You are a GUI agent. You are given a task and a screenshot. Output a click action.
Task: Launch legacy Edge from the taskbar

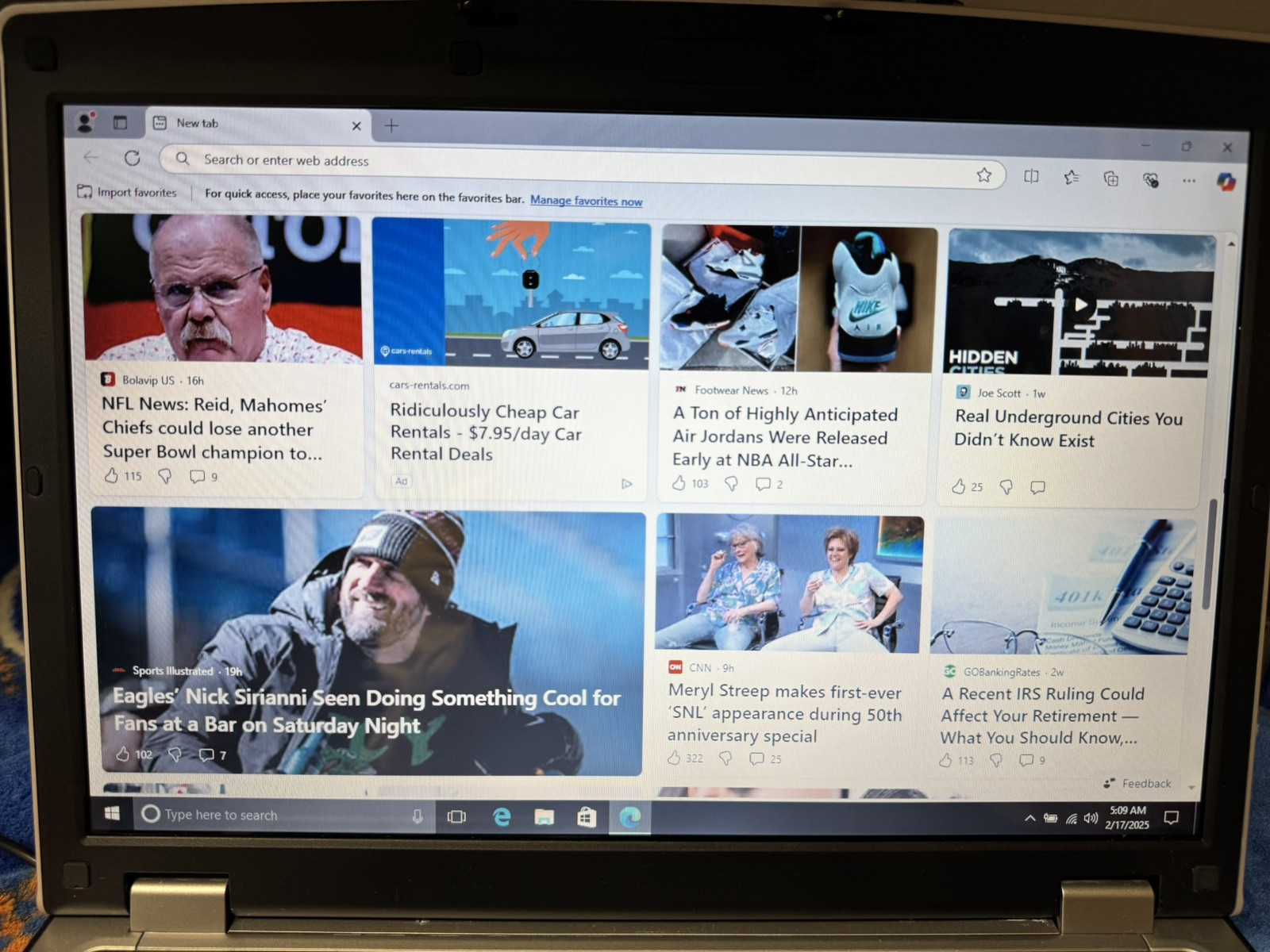point(502,816)
